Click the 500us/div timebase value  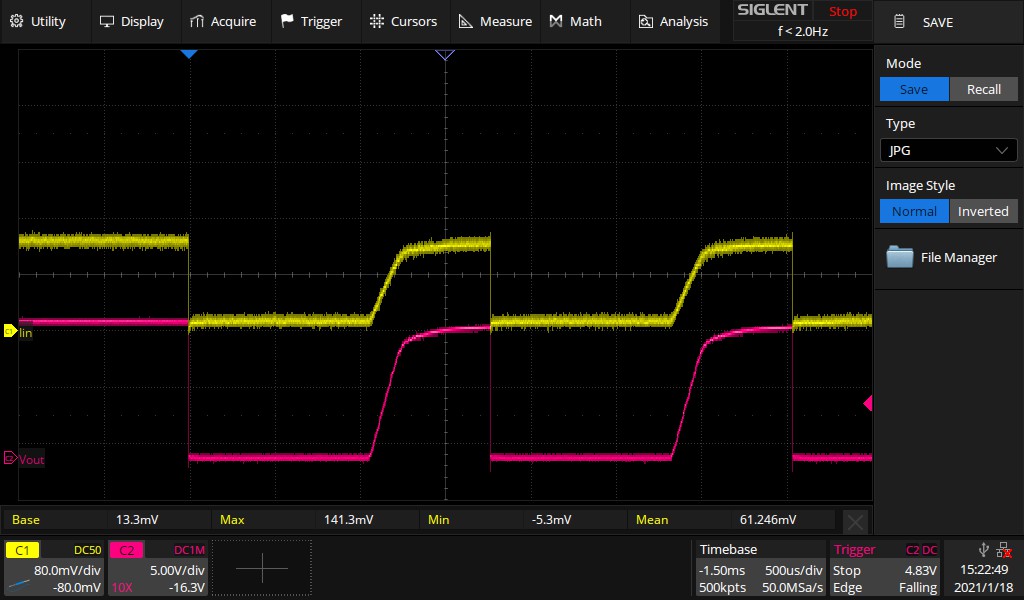tap(793, 570)
